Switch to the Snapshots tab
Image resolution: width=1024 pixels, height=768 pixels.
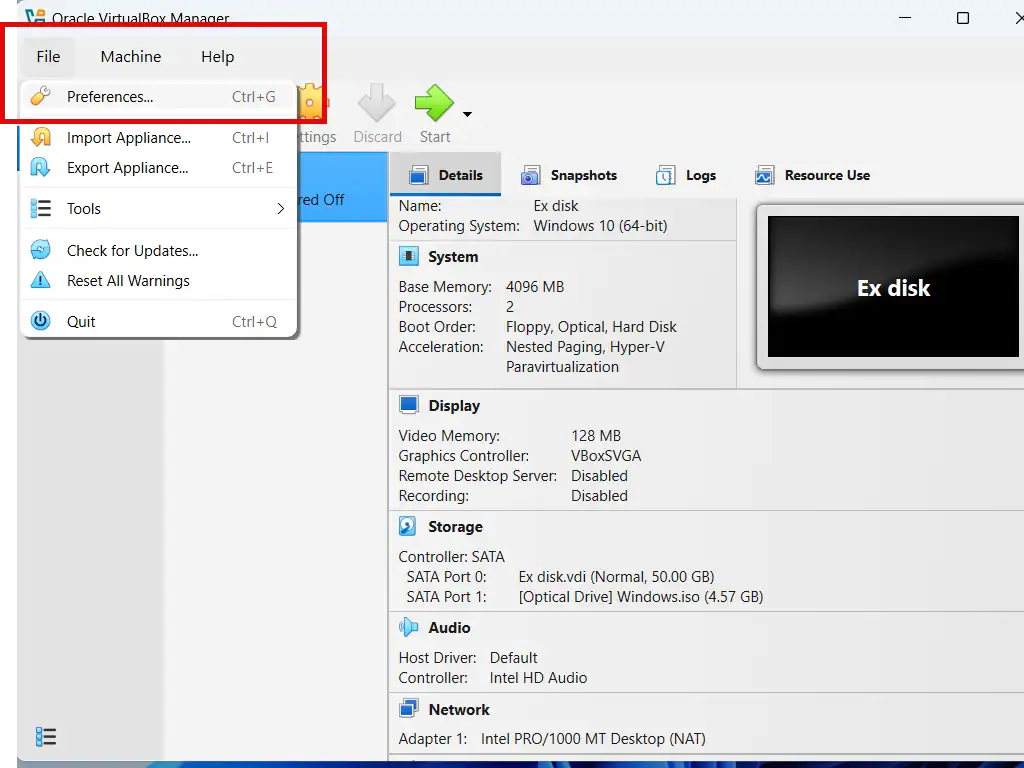[x=569, y=176]
